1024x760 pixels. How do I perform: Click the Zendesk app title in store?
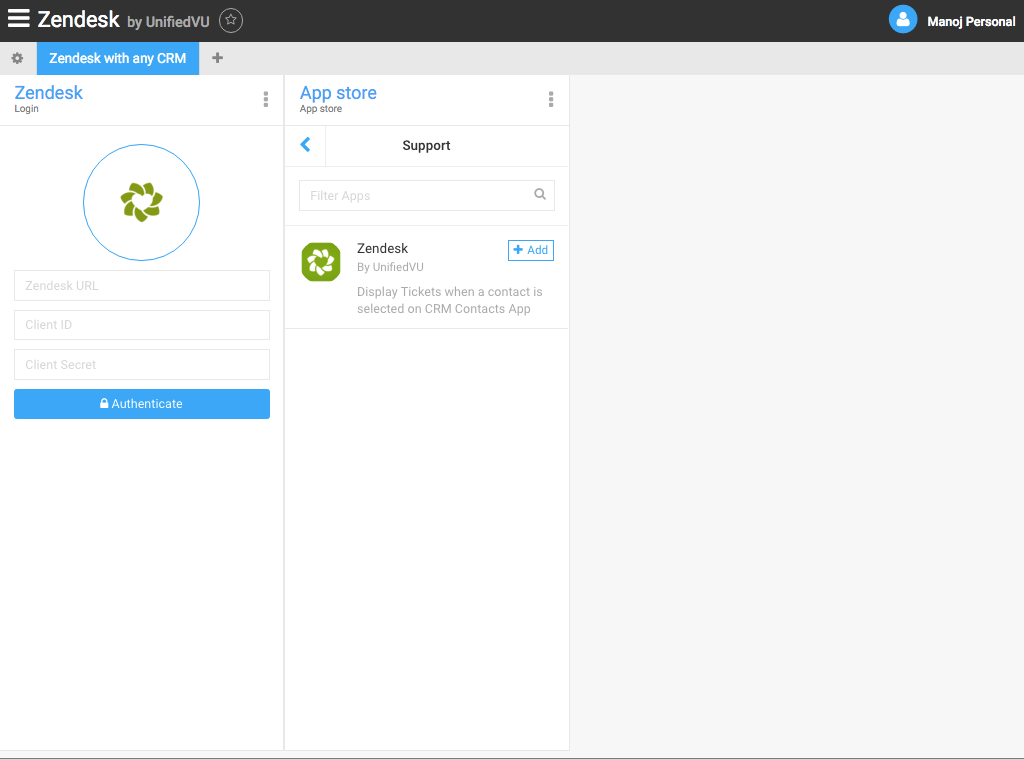tap(382, 248)
